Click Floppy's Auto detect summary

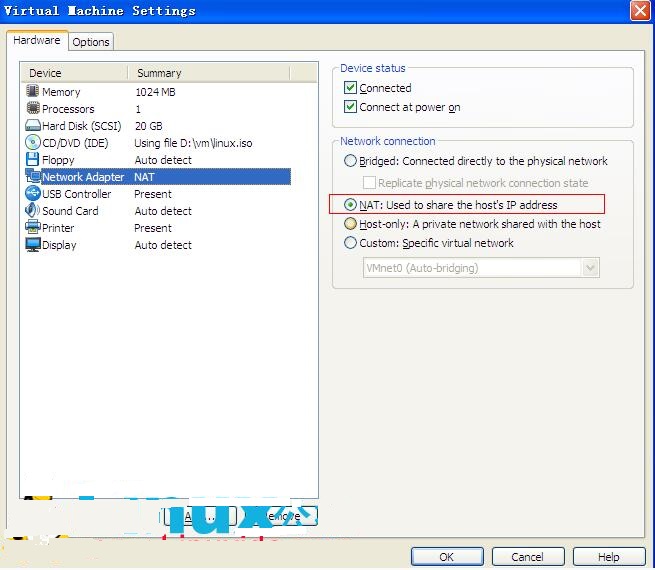pos(163,160)
